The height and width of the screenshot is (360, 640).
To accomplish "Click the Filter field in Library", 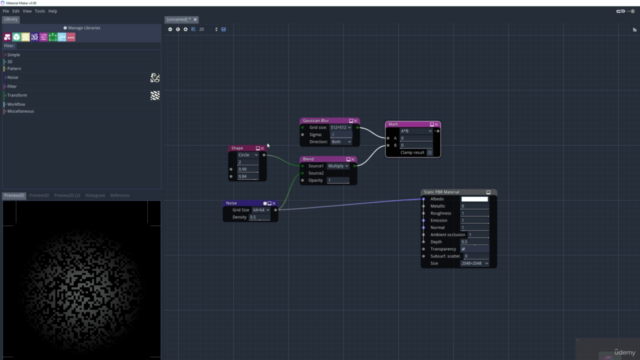I will click(88, 46).
